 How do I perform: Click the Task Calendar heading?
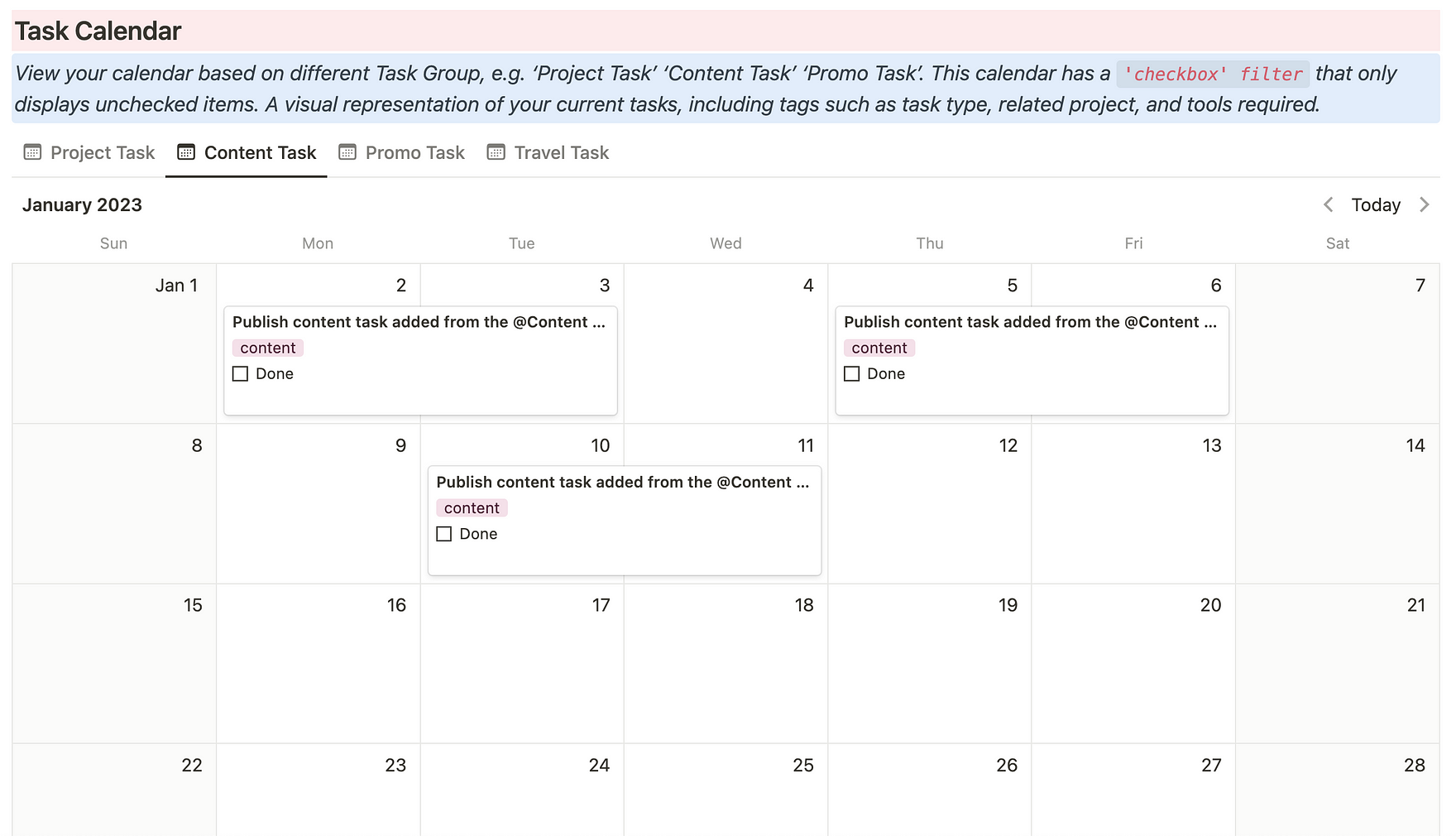click(x=98, y=31)
